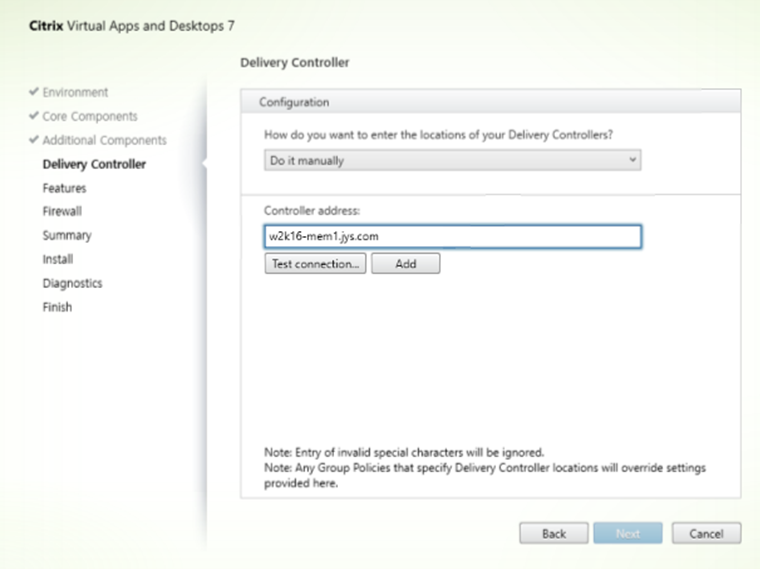Click the note about invalid special characters
The image size is (760, 569).
(x=404, y=452)
